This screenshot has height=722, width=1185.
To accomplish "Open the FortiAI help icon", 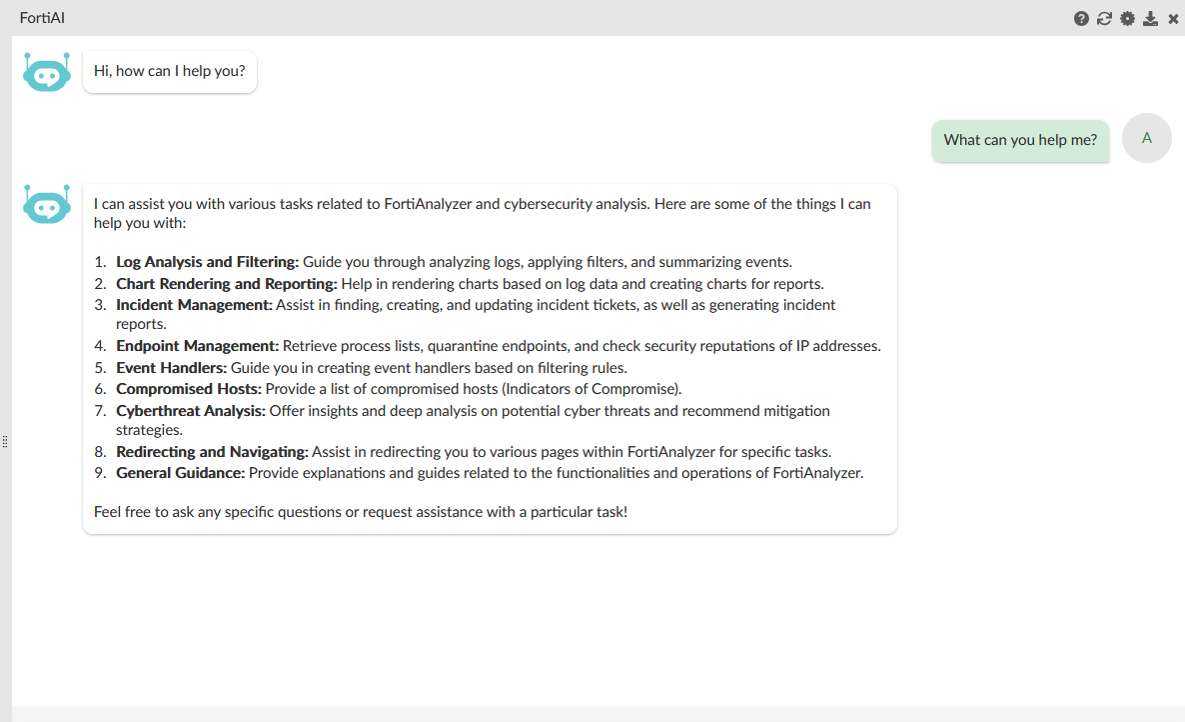I will point(1081,18).
